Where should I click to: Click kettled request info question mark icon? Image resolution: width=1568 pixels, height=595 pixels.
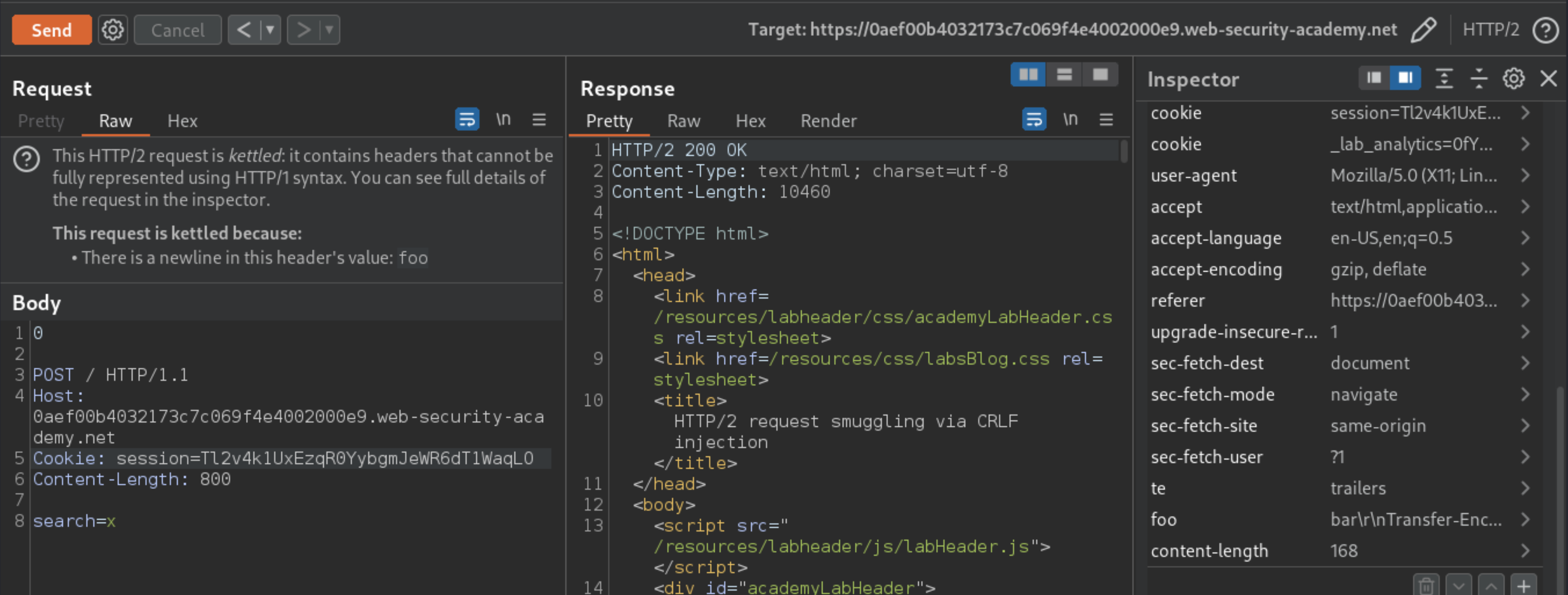point(27,159)
